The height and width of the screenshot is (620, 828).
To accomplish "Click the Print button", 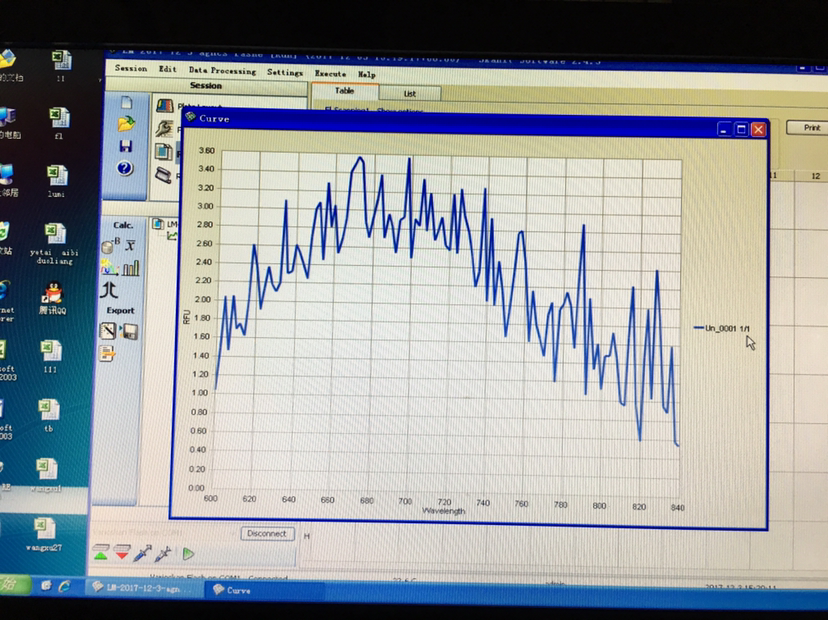I will [x=806, y=127].
